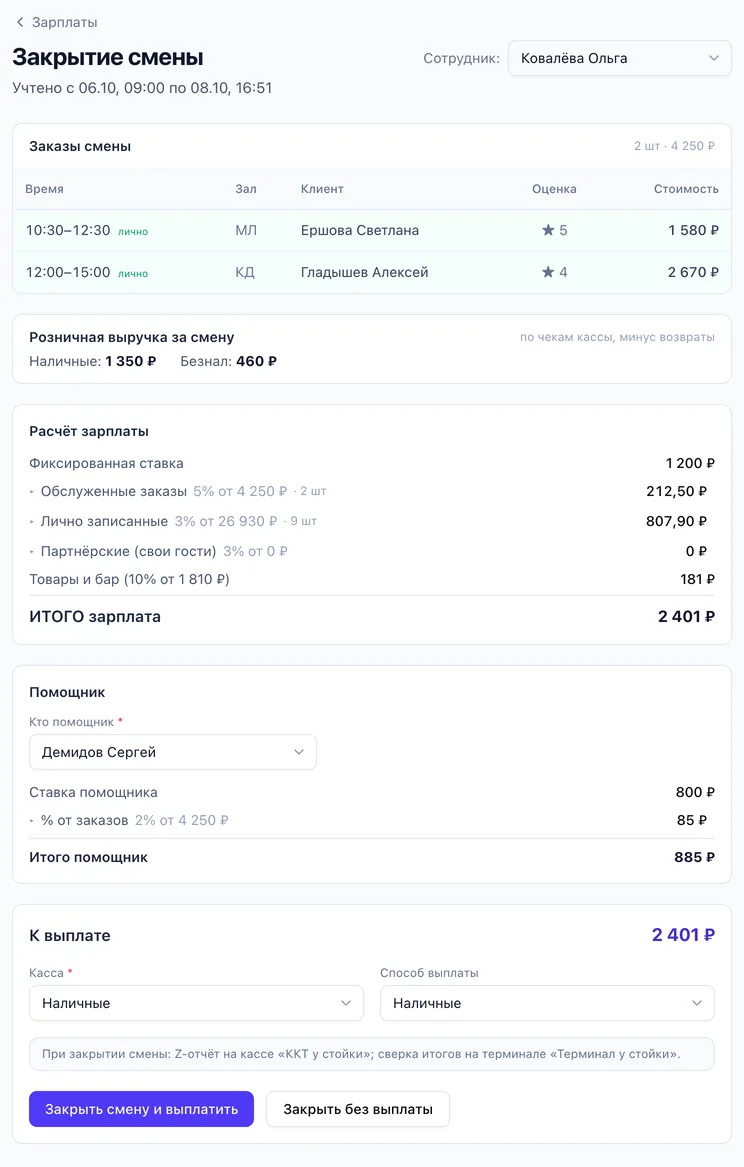Click client name Гладышев Алексей
The image size is (744, 1167).
(365, 272)
